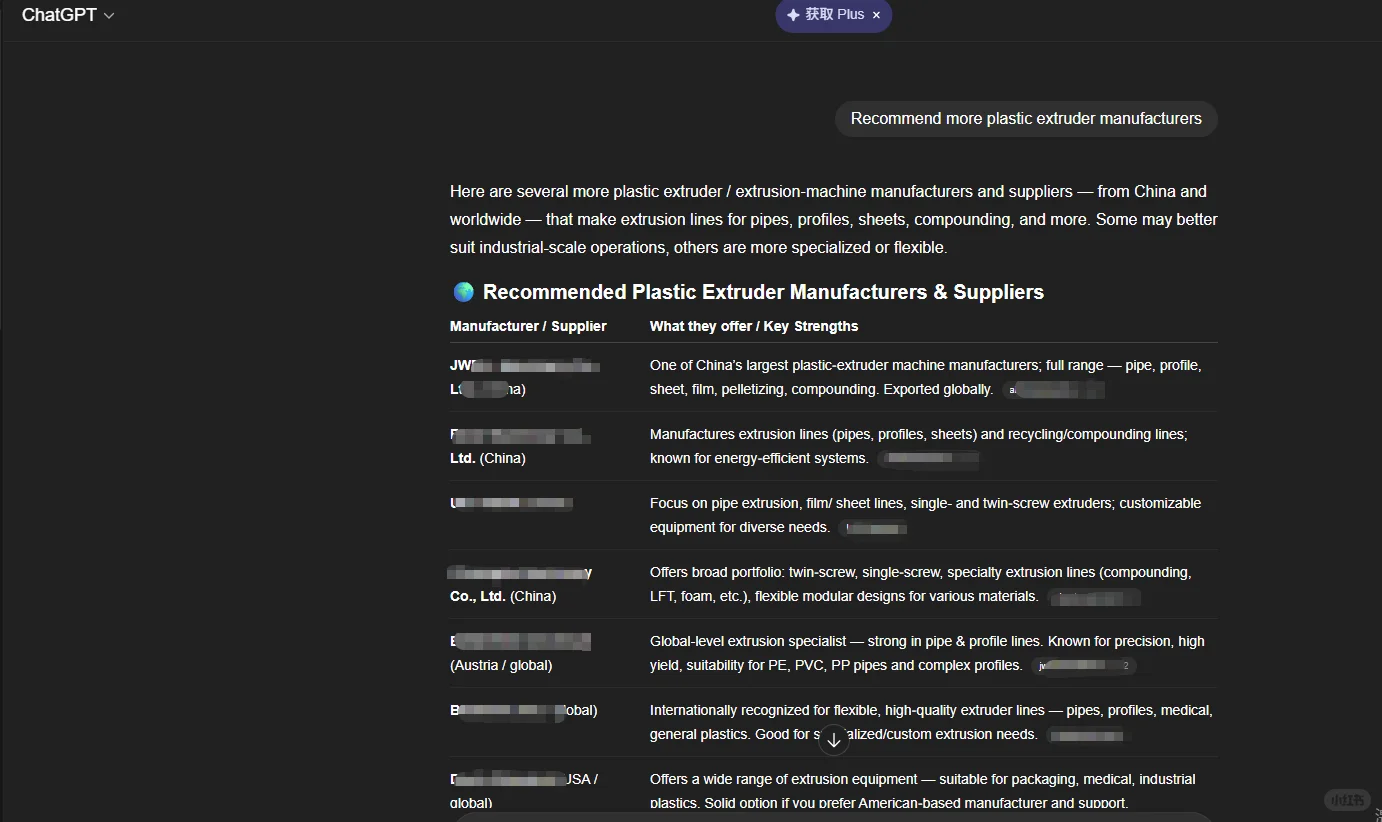The width and height of the screenshot is (1382, 822).
Task: Select the "Offers broad portfolio: twin-screw" description cell
Action: tap(920, 584)
